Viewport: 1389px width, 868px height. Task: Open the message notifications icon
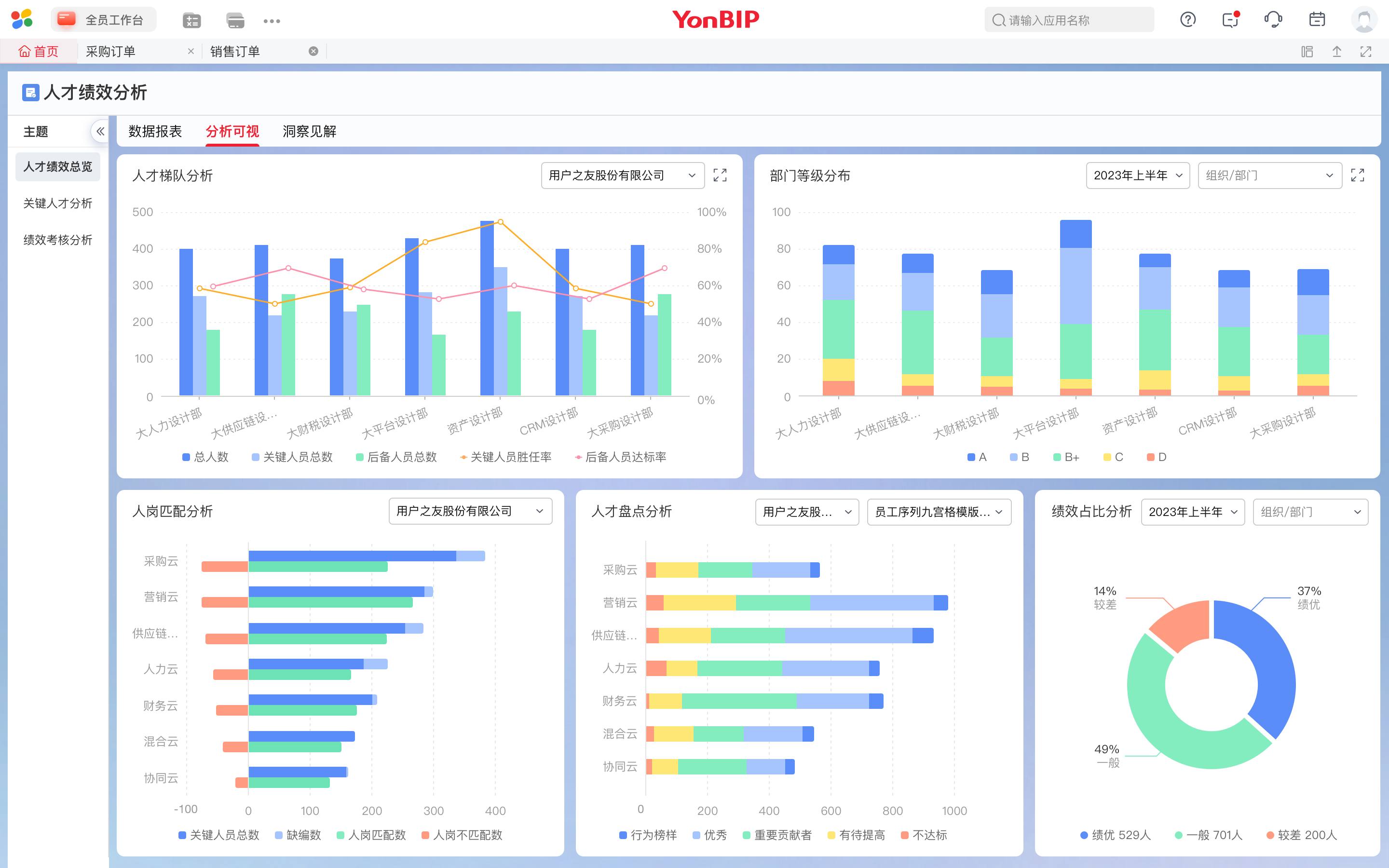pyautogui.click(x=1231, y=19)
